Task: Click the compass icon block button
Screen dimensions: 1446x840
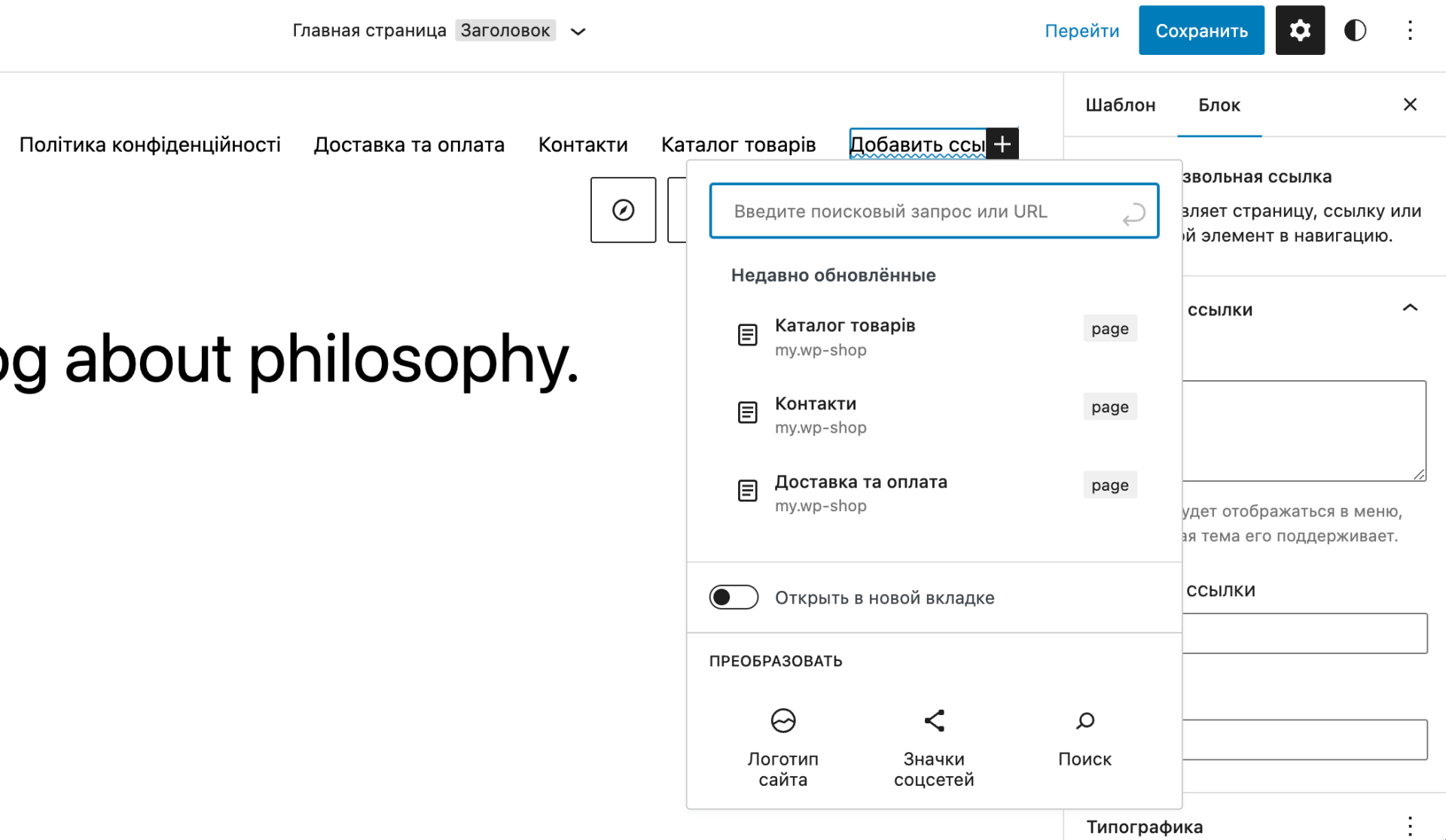Action: coord(623,211)
